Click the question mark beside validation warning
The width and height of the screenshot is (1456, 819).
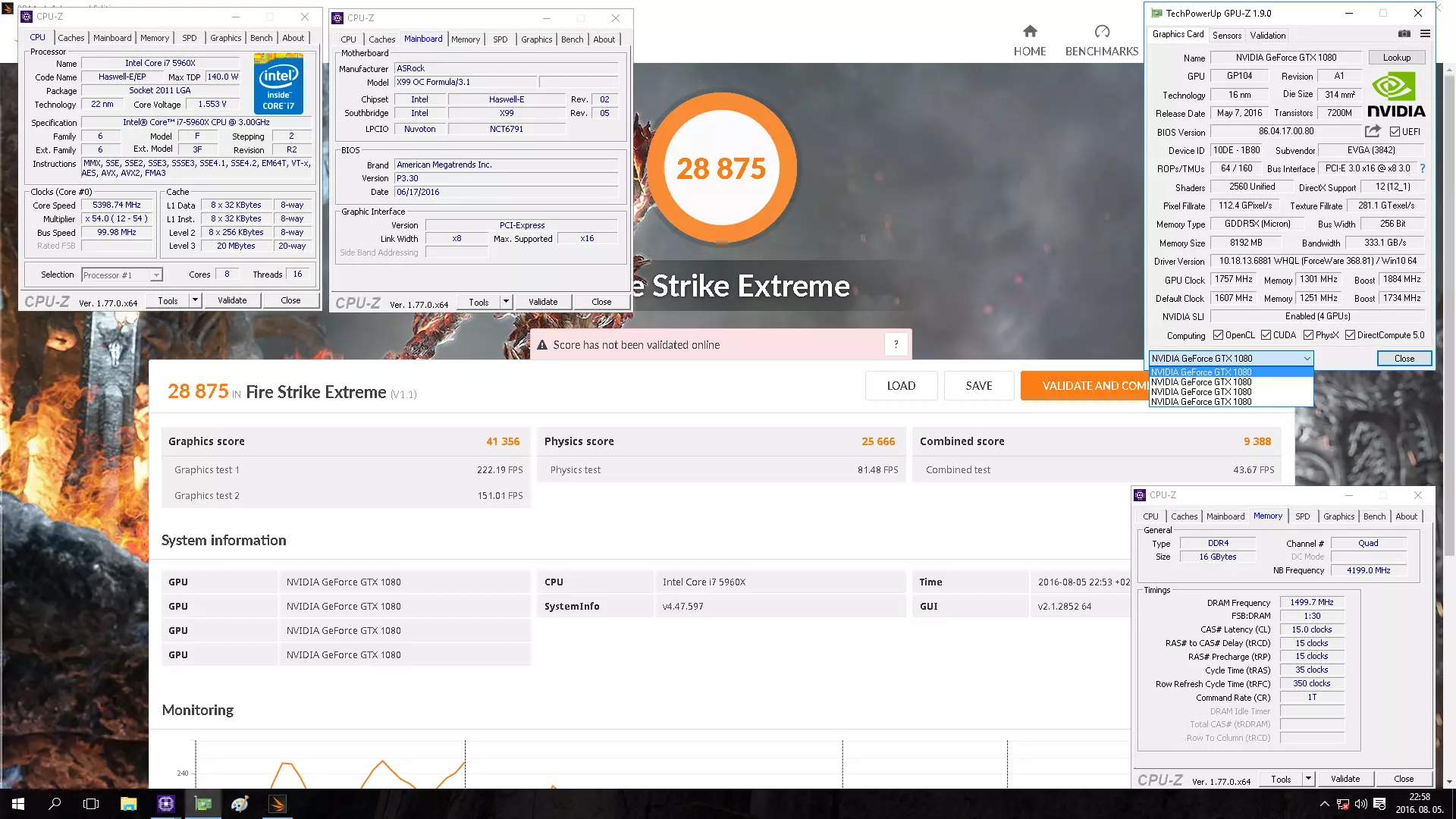(896, 344)
